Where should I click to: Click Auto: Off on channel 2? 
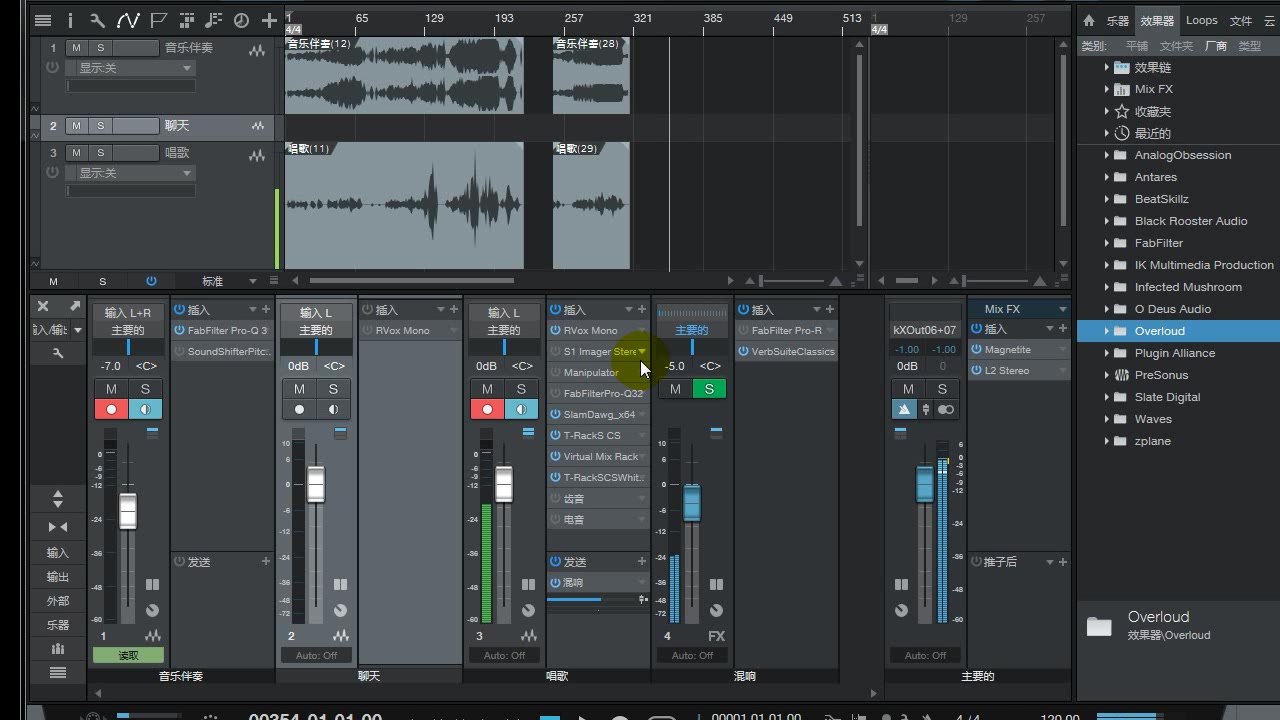point(316,655)
